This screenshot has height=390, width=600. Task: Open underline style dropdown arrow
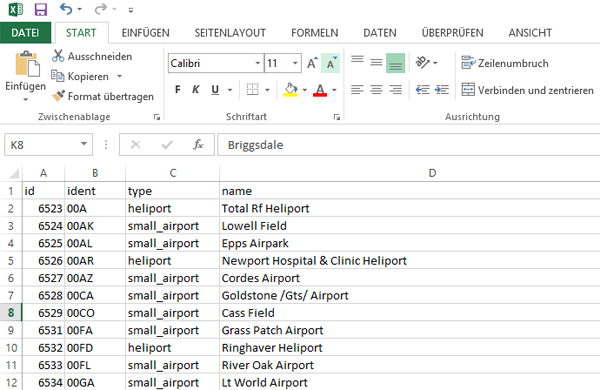[230, 90]
